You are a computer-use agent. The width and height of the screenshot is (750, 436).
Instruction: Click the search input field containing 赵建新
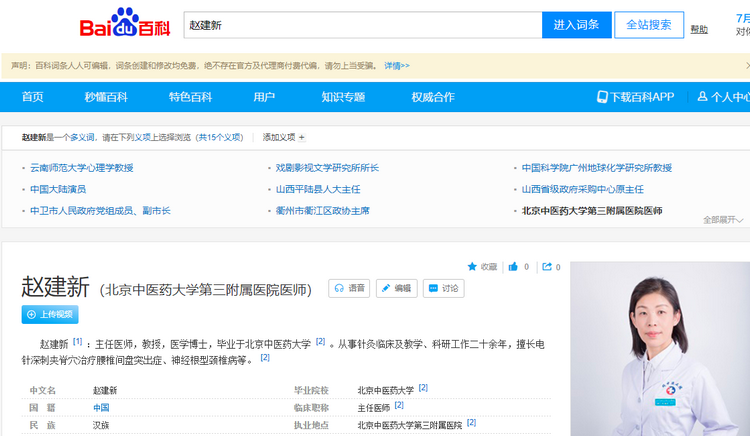pos(362,25)
